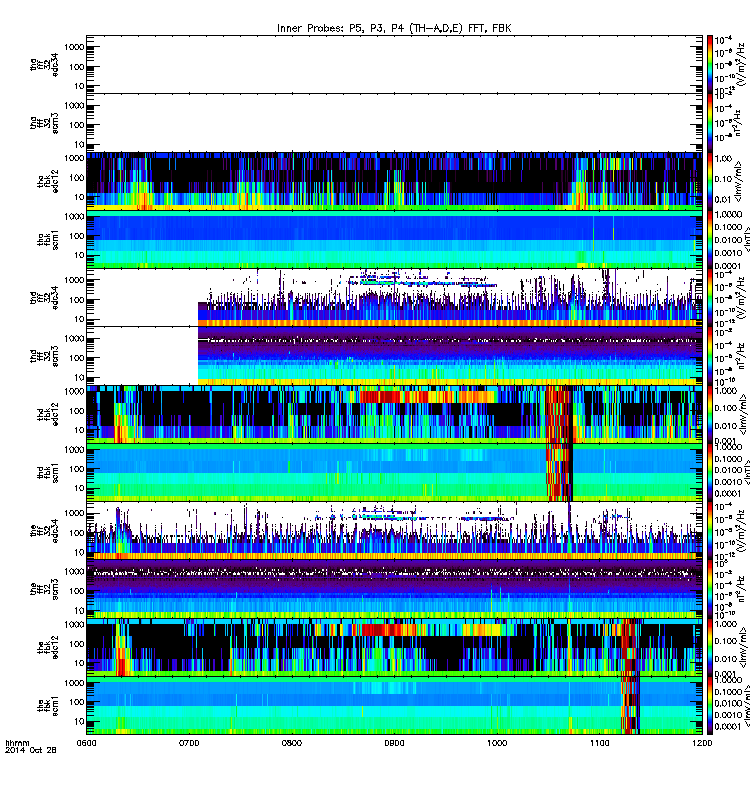Click the 0800 time axis label
The image size is (750, 800).
[x=292, y=743]
